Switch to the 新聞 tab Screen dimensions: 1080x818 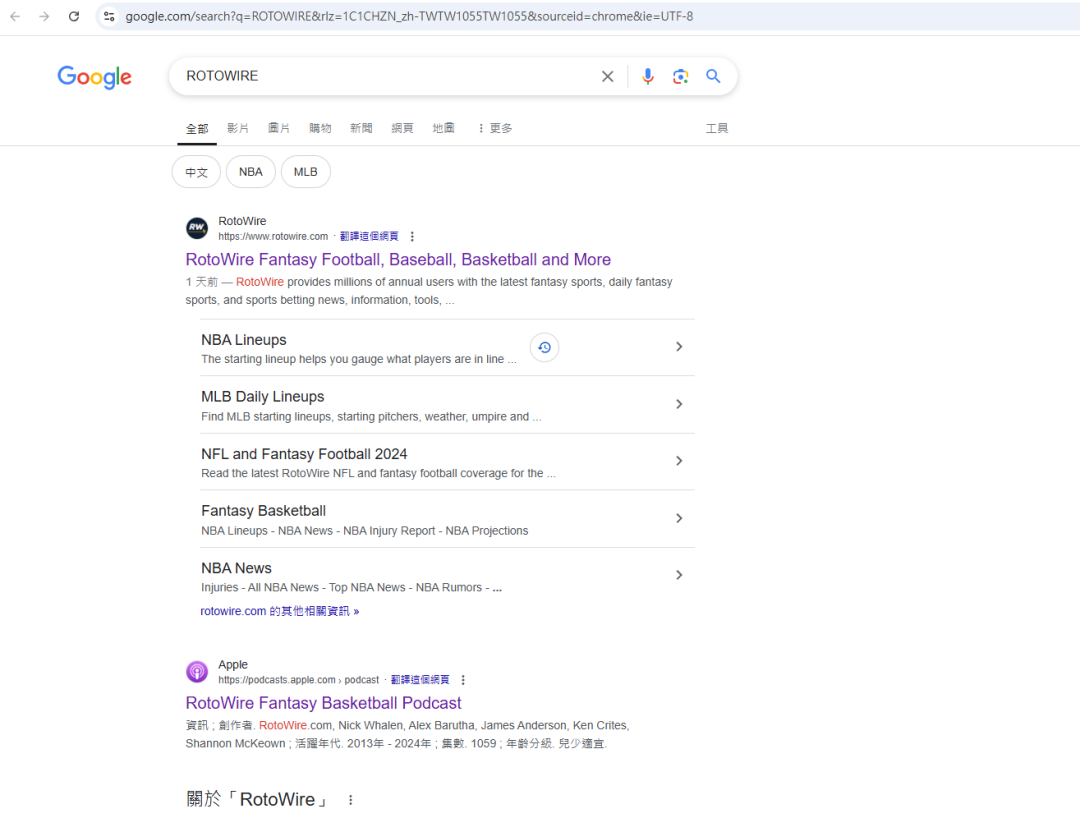tap(361, 128)
